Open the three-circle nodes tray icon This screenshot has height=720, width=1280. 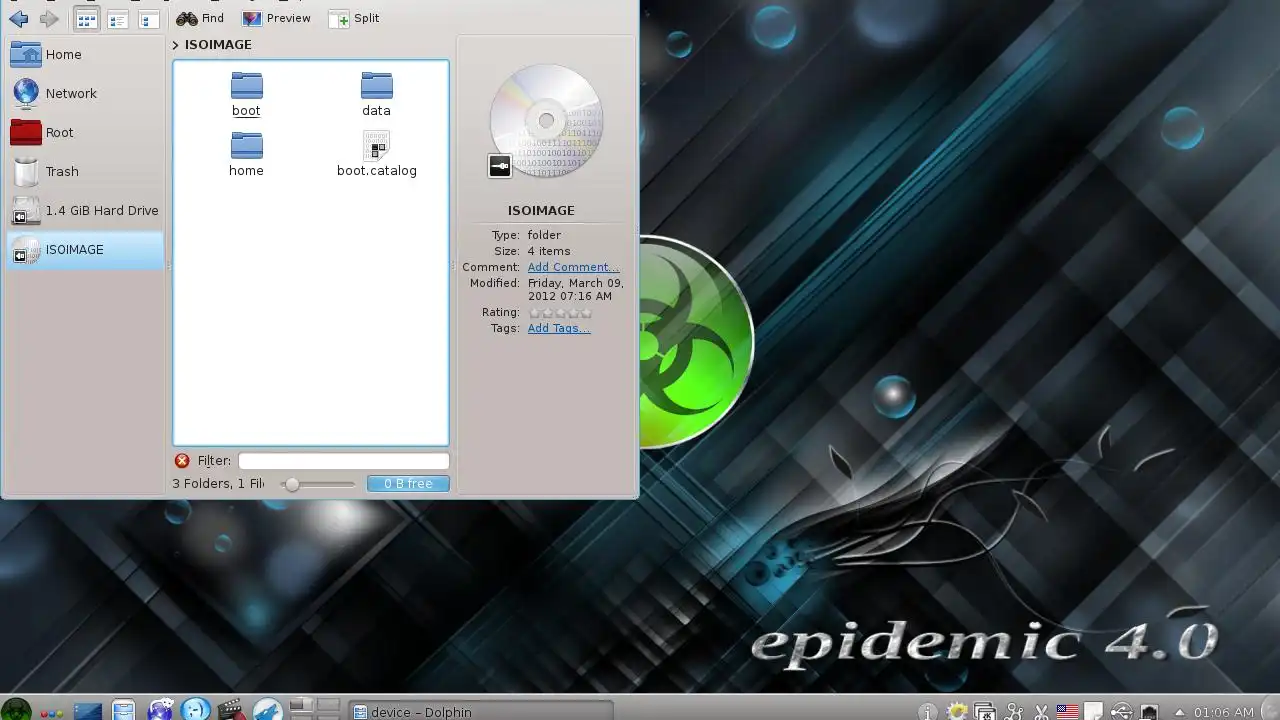pyautogui.click(x=1013, y=711)
